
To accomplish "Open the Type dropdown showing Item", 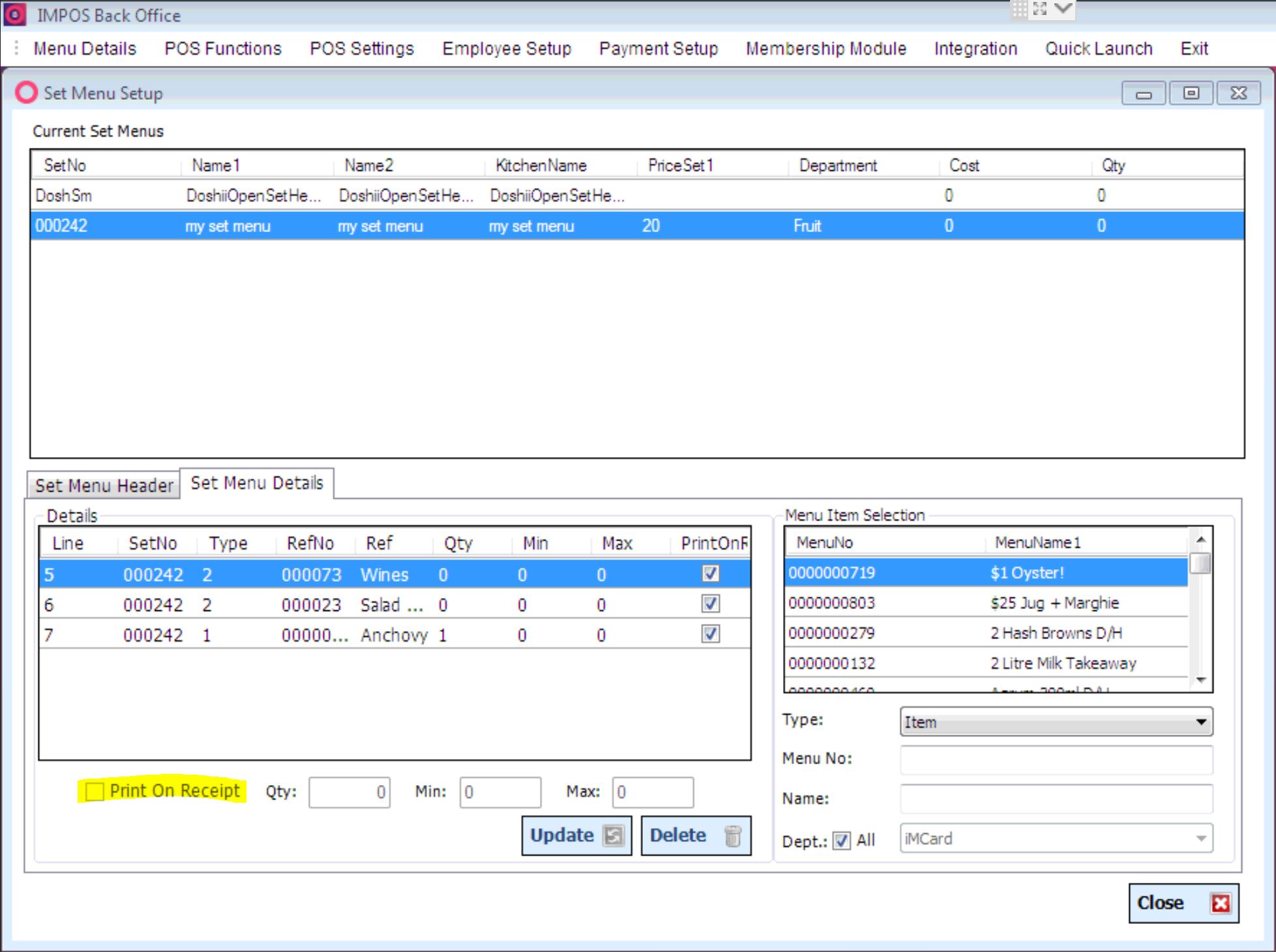I will coord(1056,722).
